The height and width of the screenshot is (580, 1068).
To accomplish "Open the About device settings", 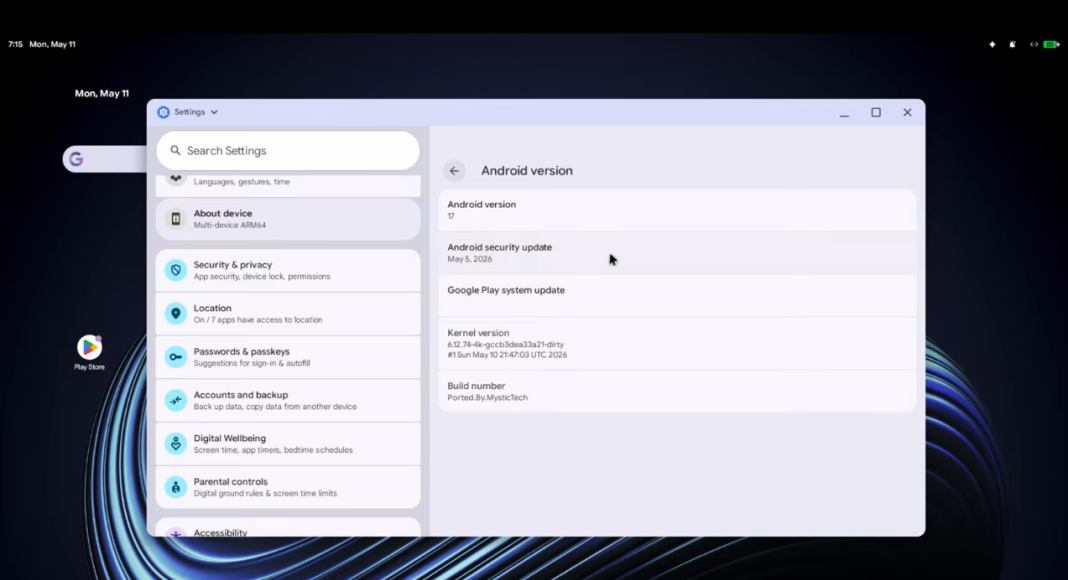I will (x=287, y=219).
